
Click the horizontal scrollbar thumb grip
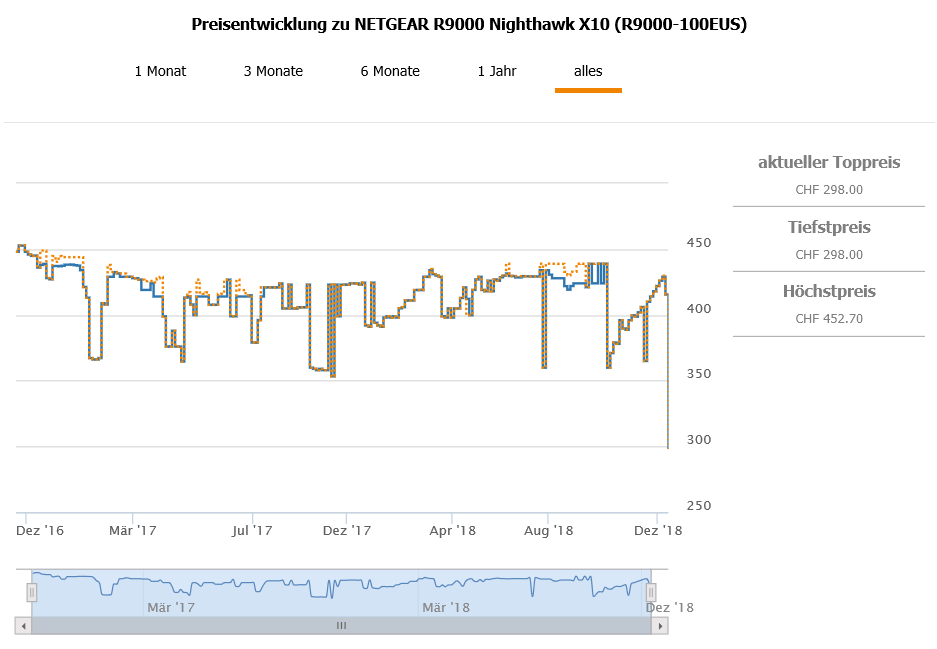click(x=341, y=626)
